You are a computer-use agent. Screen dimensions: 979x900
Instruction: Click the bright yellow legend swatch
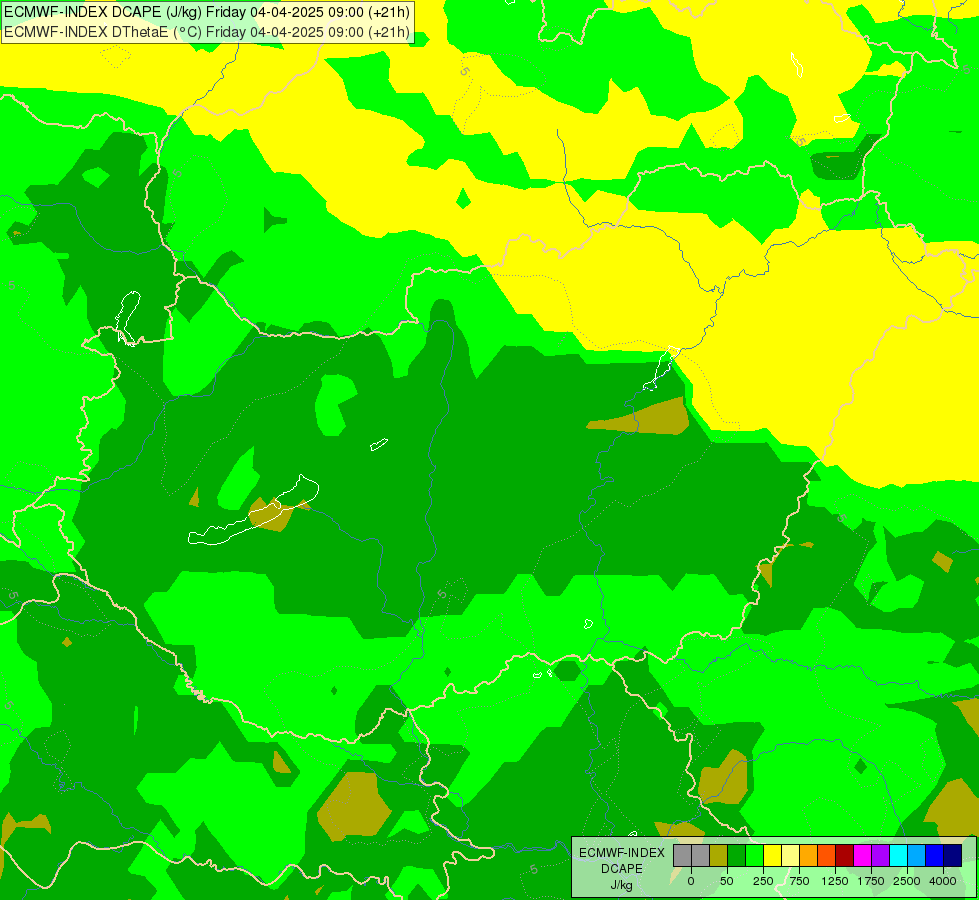coord(772,856)
